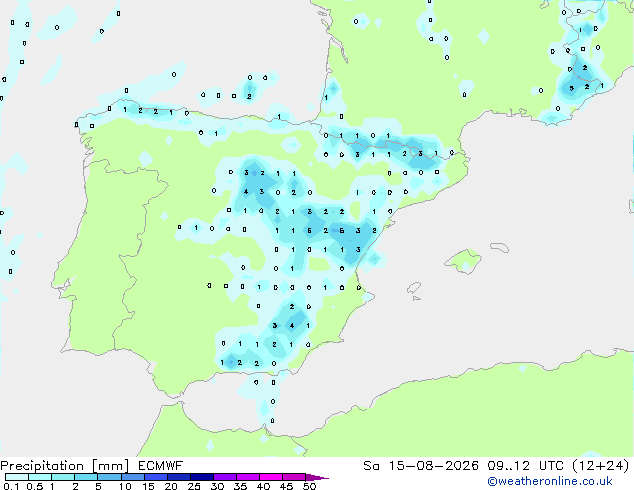Screen dimensions: 634x490
Task: Select the 5–10 mm legend color swatch
Action: [109, 477]
